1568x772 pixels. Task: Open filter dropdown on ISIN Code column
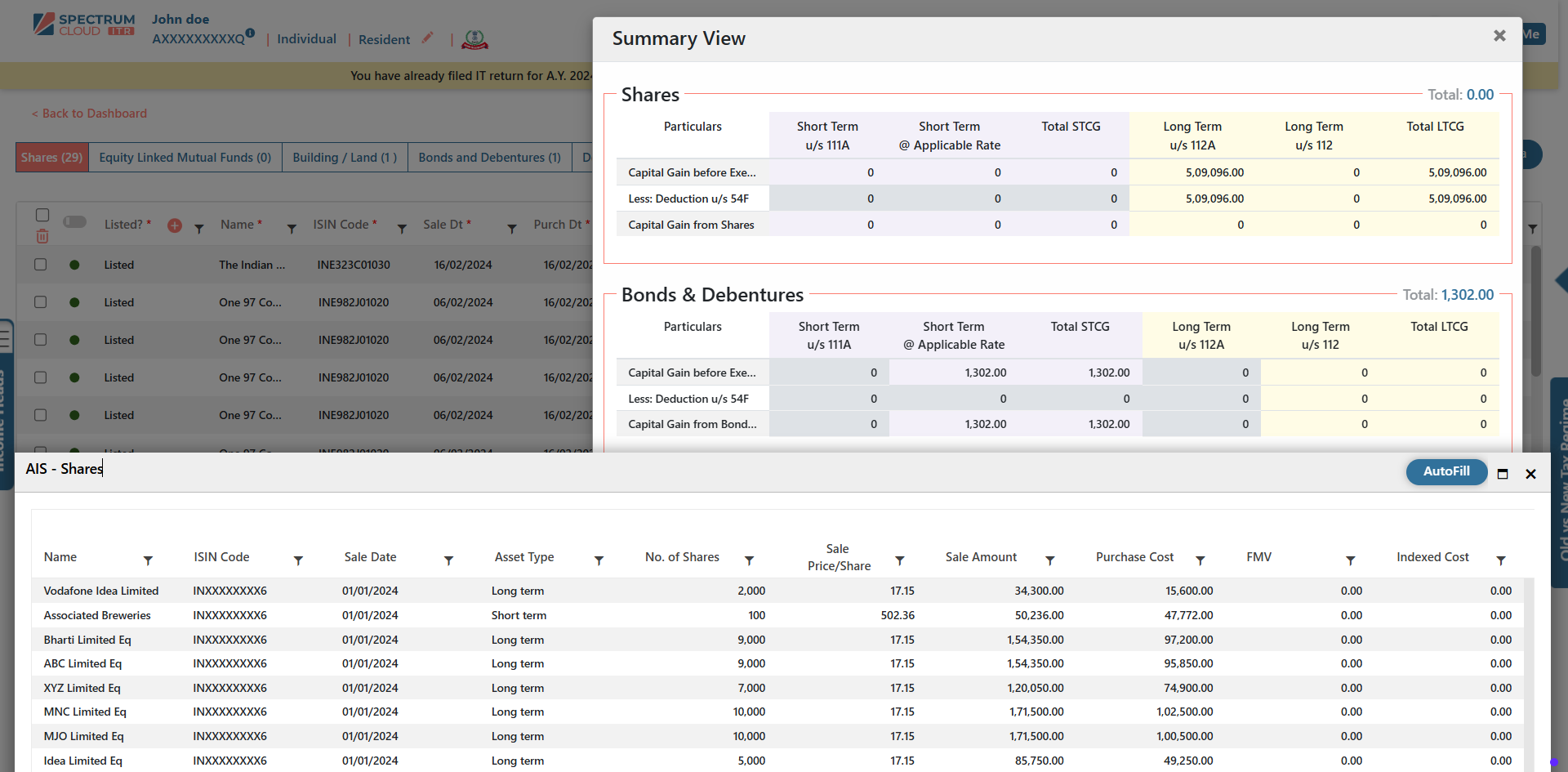pyautogui.click(x=402, y=230)
